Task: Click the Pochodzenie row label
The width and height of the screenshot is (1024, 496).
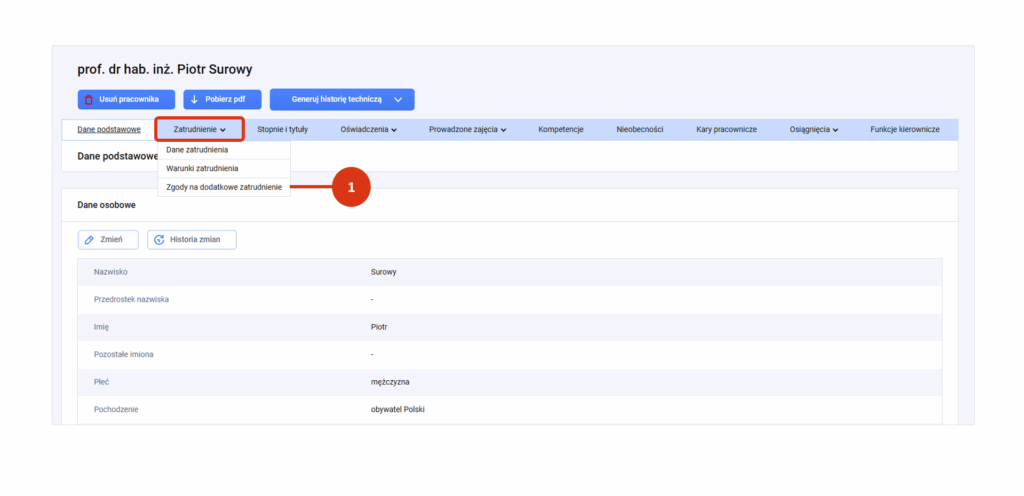Action: pos(116,409)
